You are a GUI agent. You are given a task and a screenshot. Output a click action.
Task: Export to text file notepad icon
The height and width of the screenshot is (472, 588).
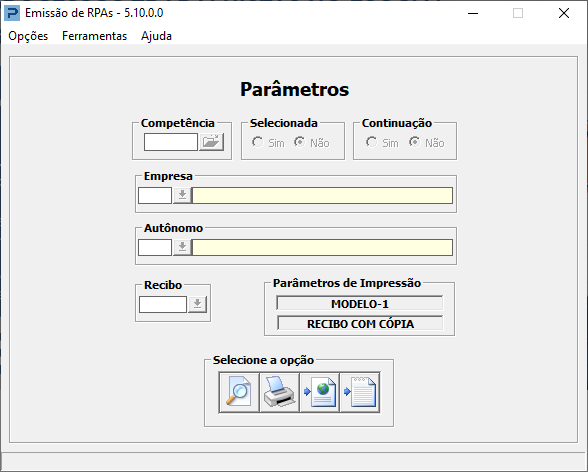pyautogui.click(x=360, y=393)
